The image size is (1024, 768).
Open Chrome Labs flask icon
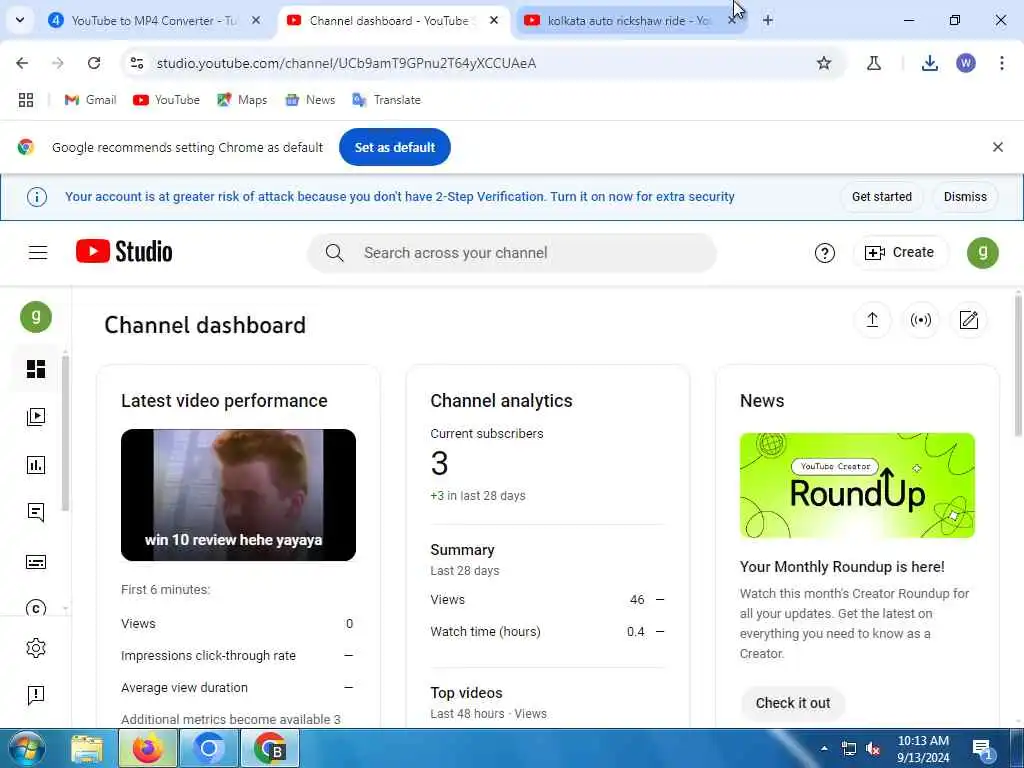874,63
